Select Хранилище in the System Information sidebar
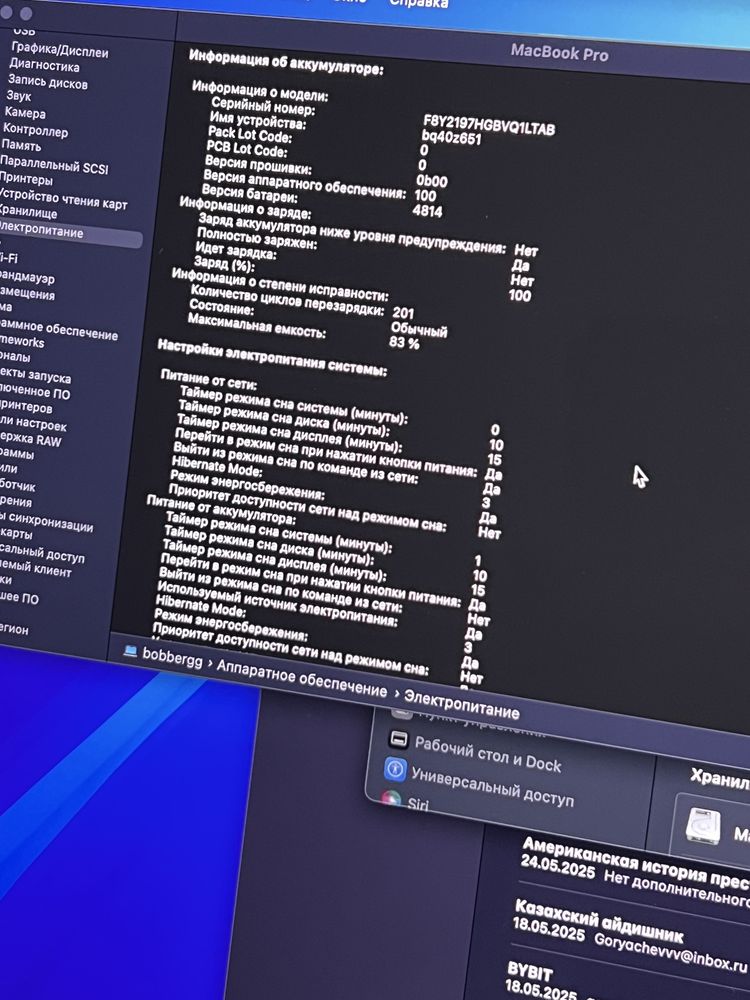This screenshot has height=1000, width=750. [28, 211]
